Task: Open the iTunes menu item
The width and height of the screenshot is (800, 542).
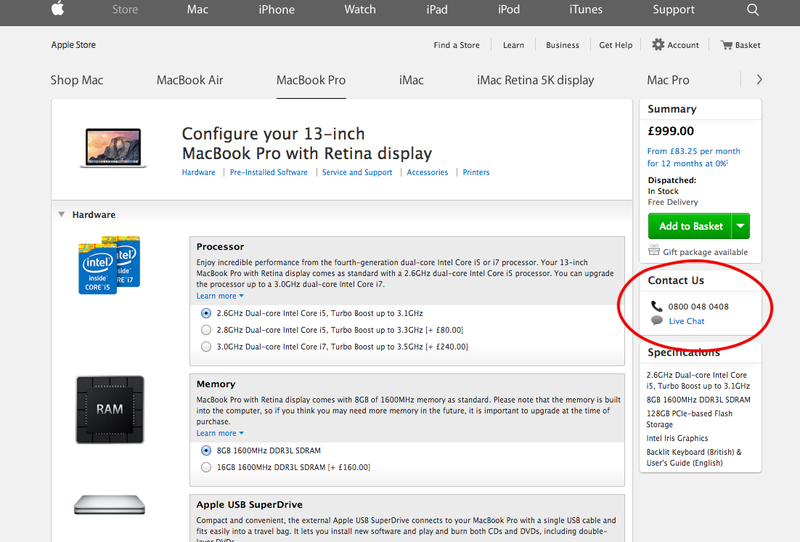Action: click(586, 10)
